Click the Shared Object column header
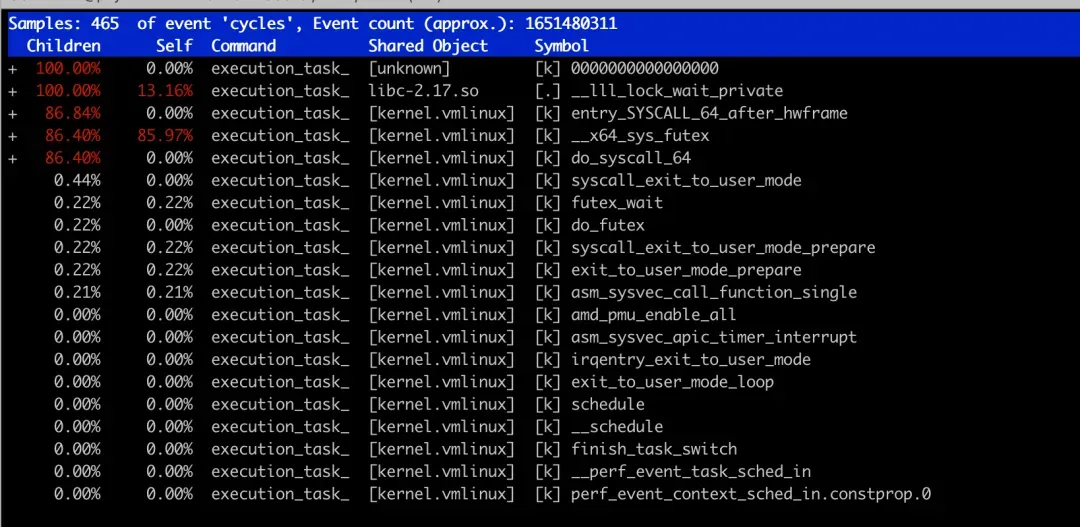The height and width of the screenshot is (527, 1080). click(428, 46)
